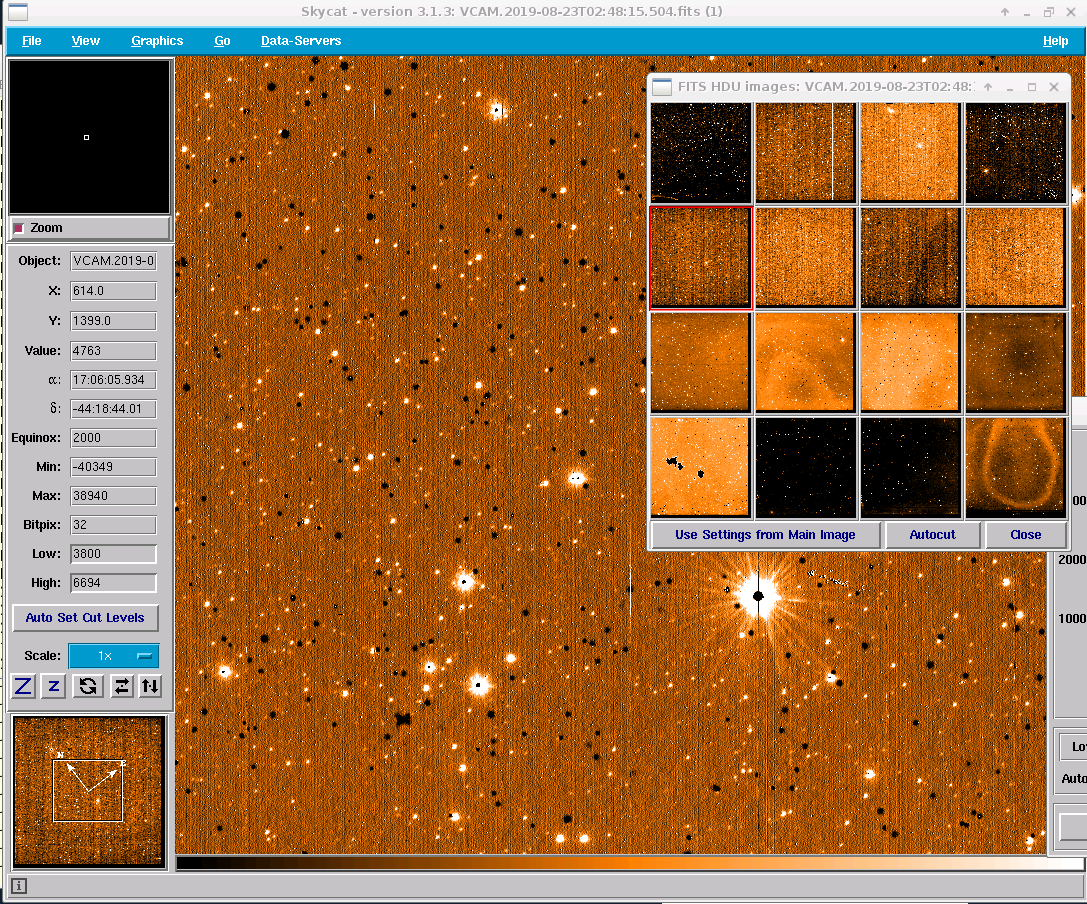Open the Graphics menu
The width and height of the screenshot is (1087, 904).
point(157,41)
